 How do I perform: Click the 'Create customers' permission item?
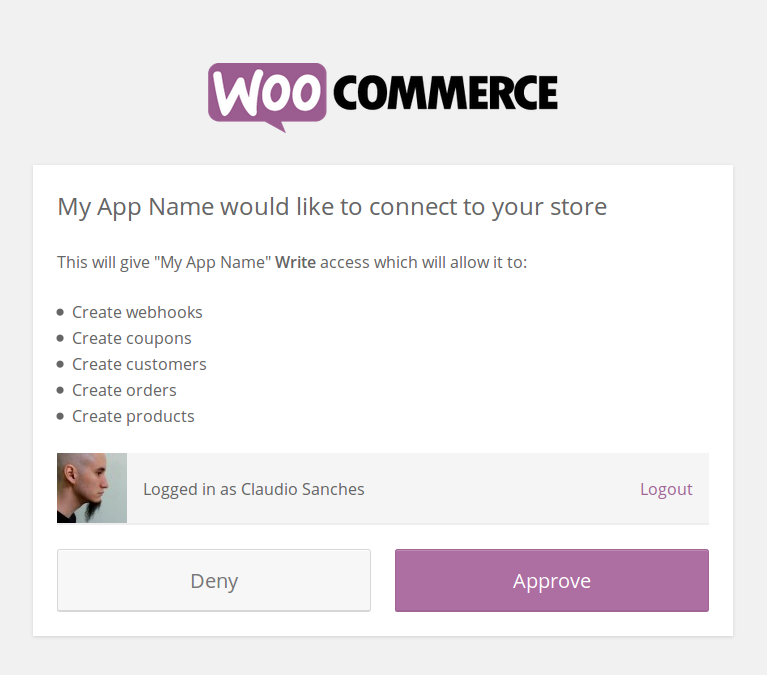click(x=139, y=364)
